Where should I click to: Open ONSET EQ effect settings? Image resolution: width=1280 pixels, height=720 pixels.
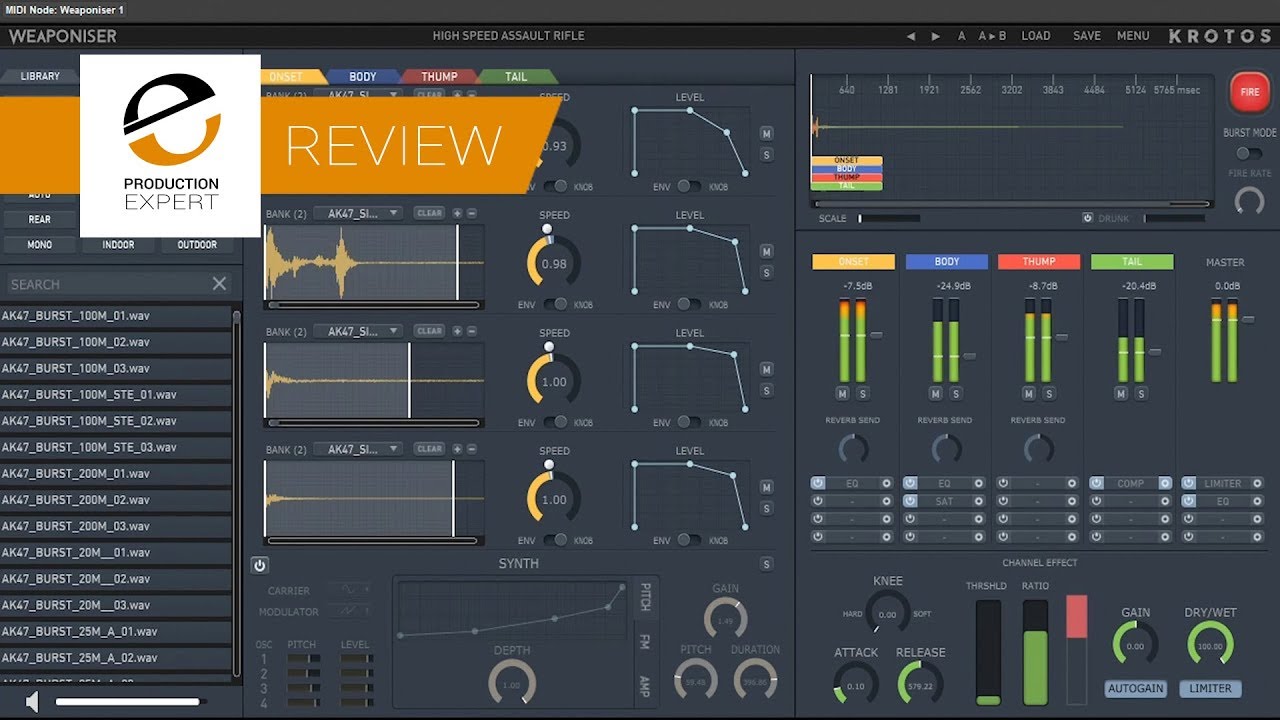885,483
